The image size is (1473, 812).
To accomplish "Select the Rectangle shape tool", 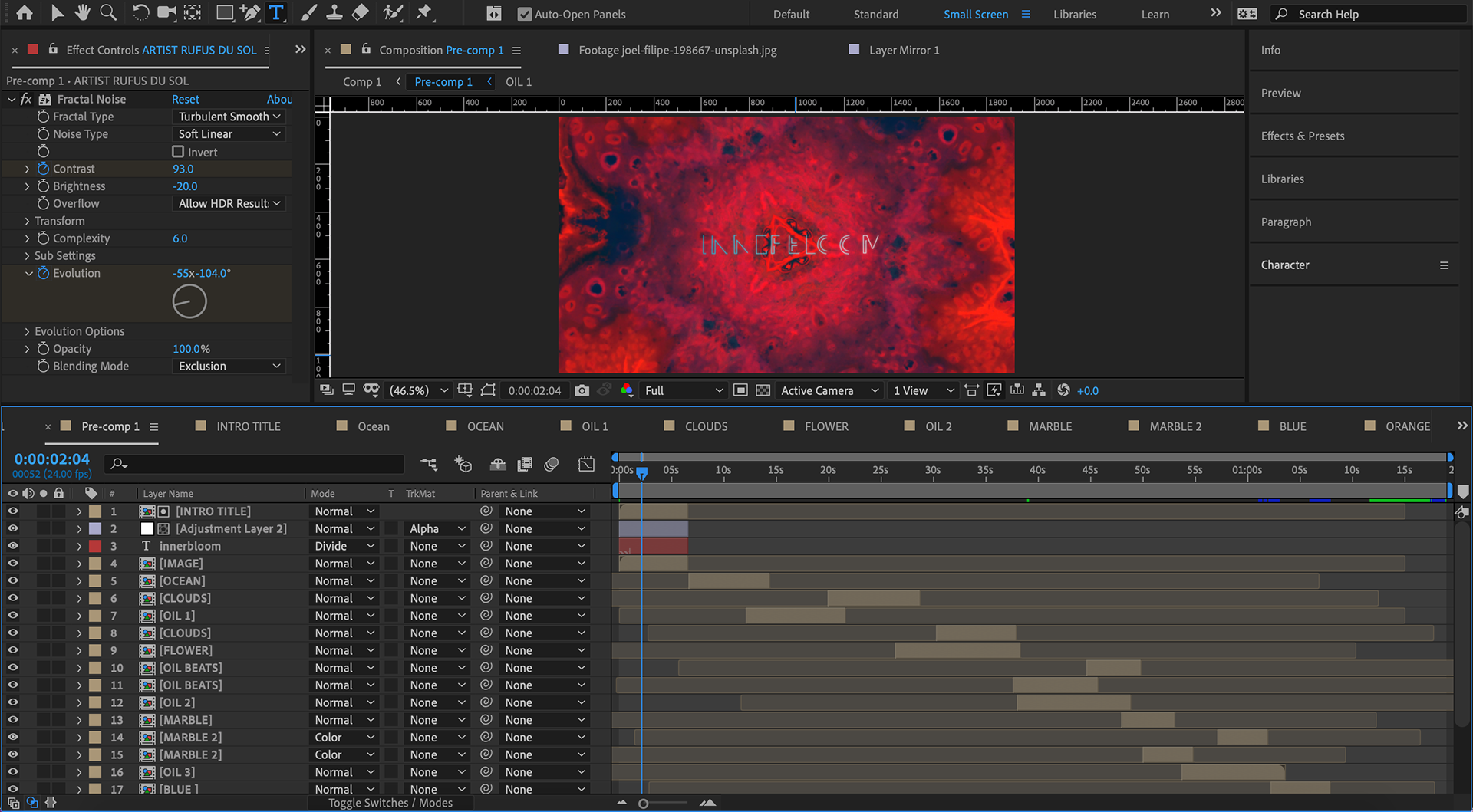I will [224, 13].
